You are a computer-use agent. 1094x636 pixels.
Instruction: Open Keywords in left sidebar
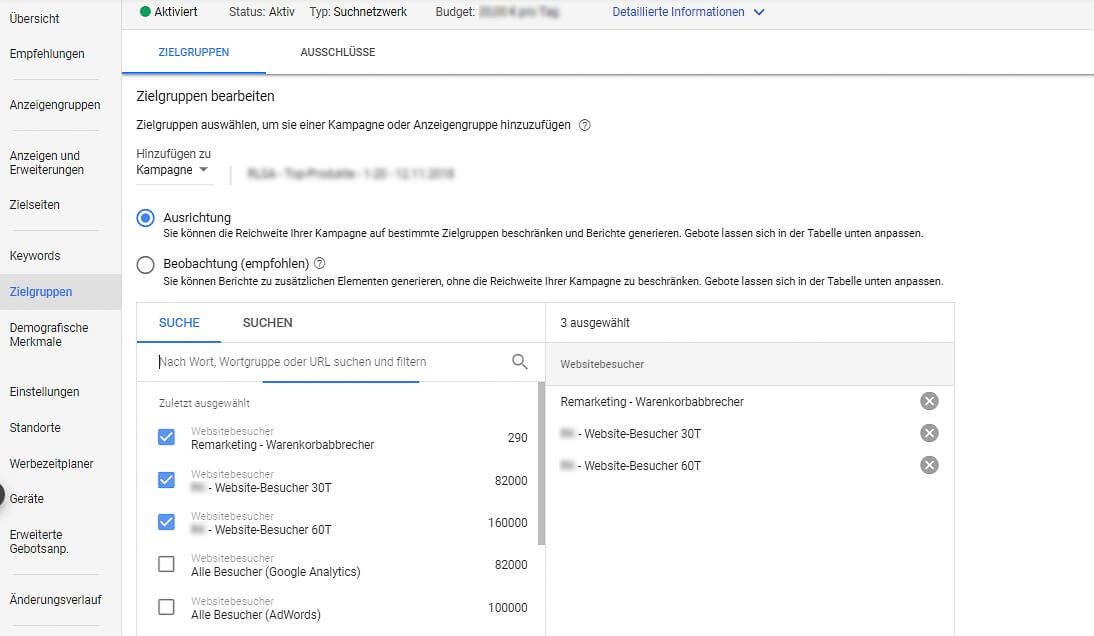pyautogui.click(x=35, y=256)
